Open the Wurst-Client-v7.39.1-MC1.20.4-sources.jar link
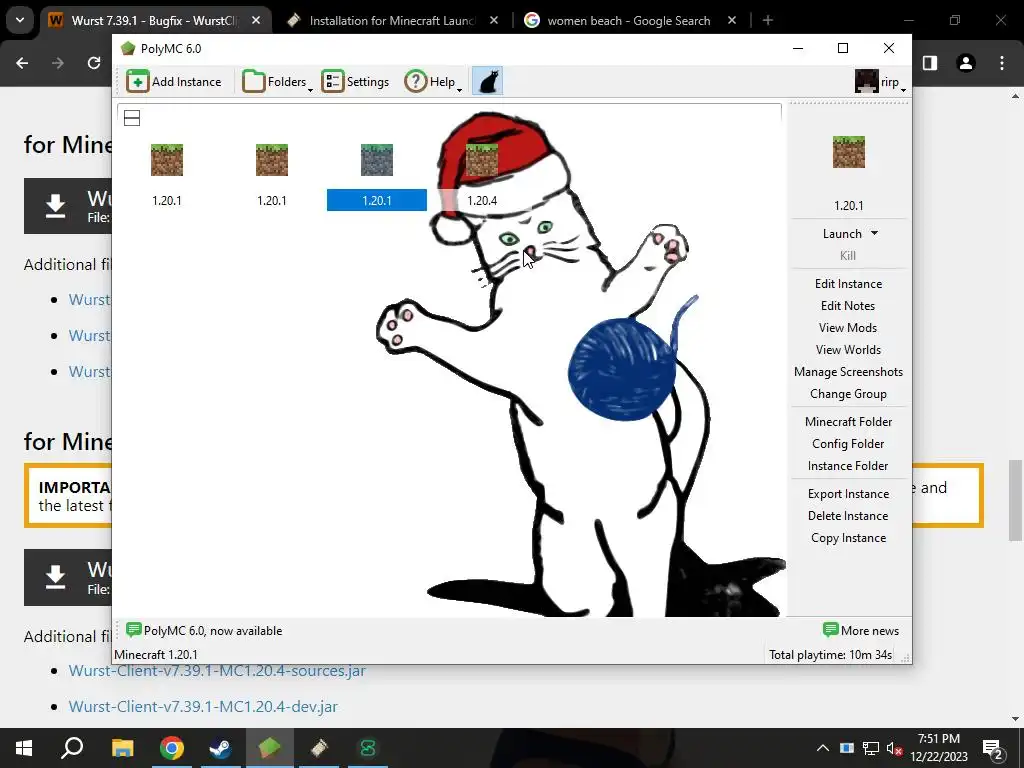Image resolution: width=1024 pixels, height=768 pixels. [217, 671]
